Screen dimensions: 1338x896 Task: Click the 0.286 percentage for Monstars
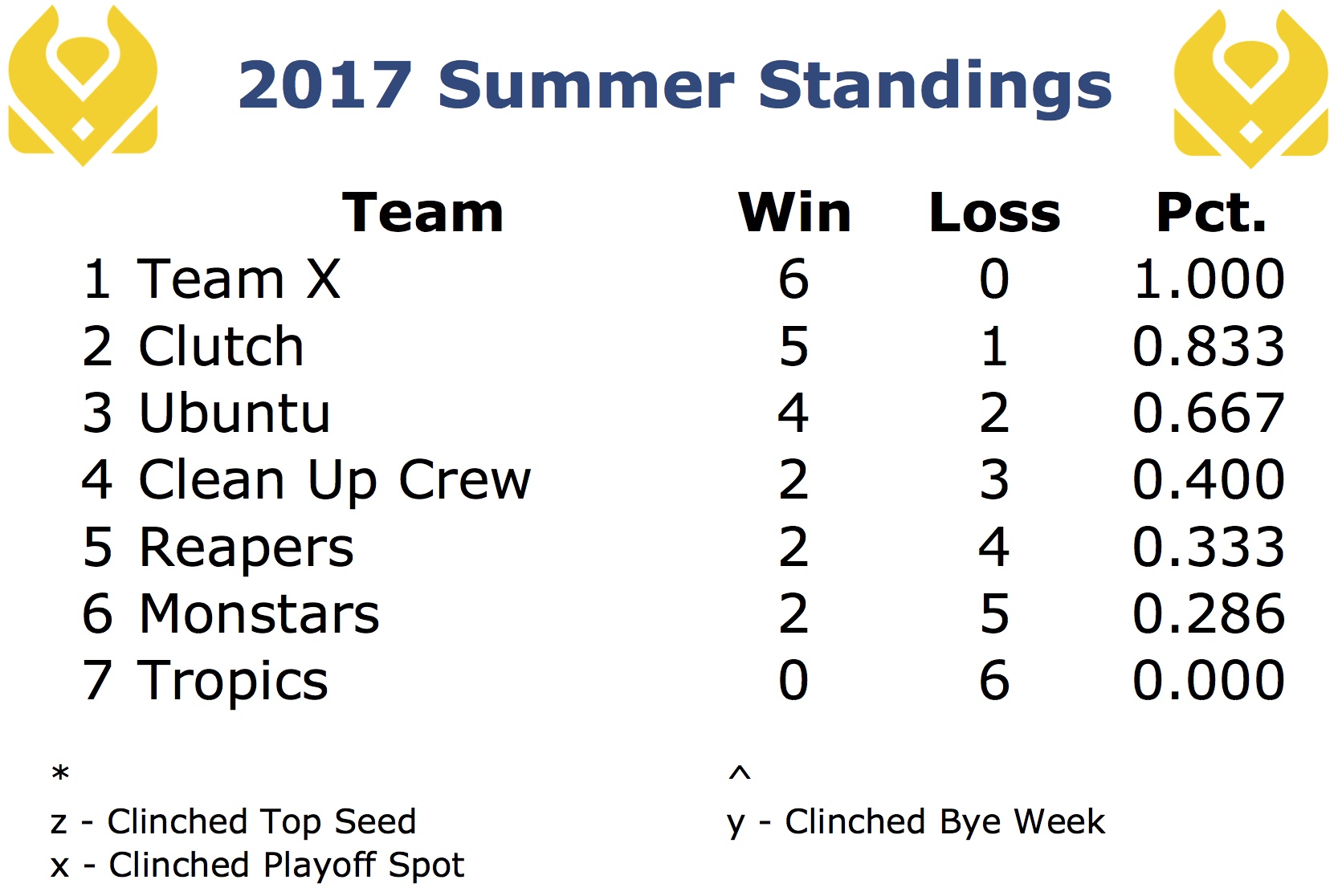pyautogui.click(x=1209, y=614)
